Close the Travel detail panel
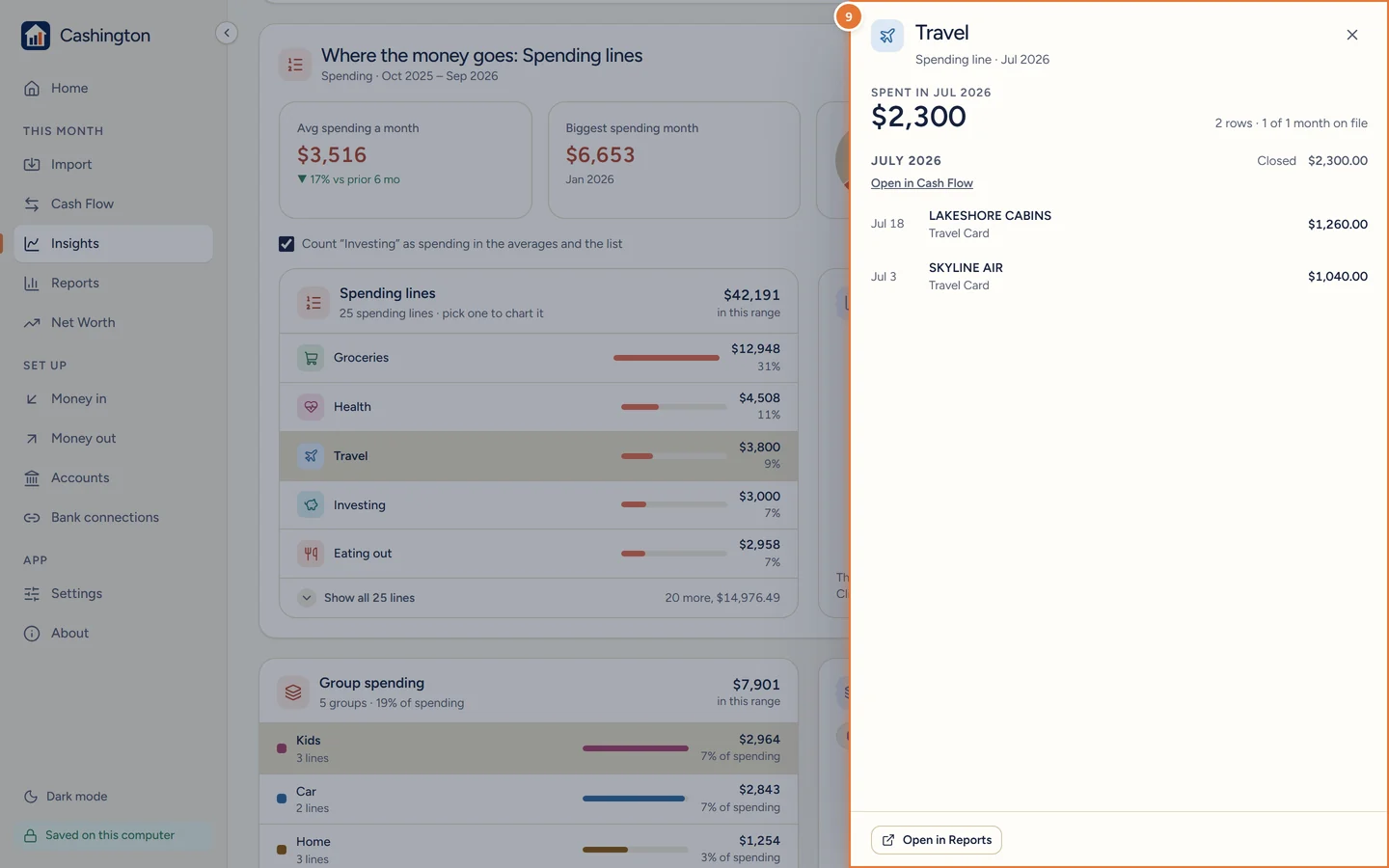Screen dimensions: 1389x868 (1352, 35)
